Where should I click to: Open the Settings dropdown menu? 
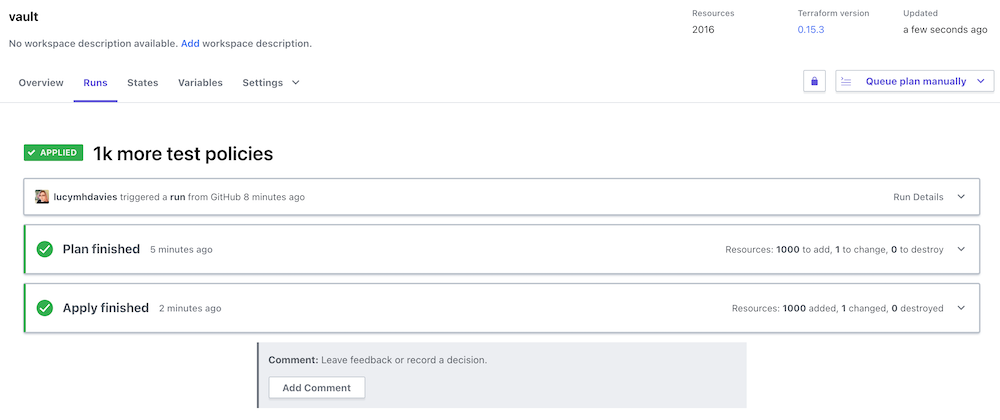pyautogui.click(x=271, y=83)
